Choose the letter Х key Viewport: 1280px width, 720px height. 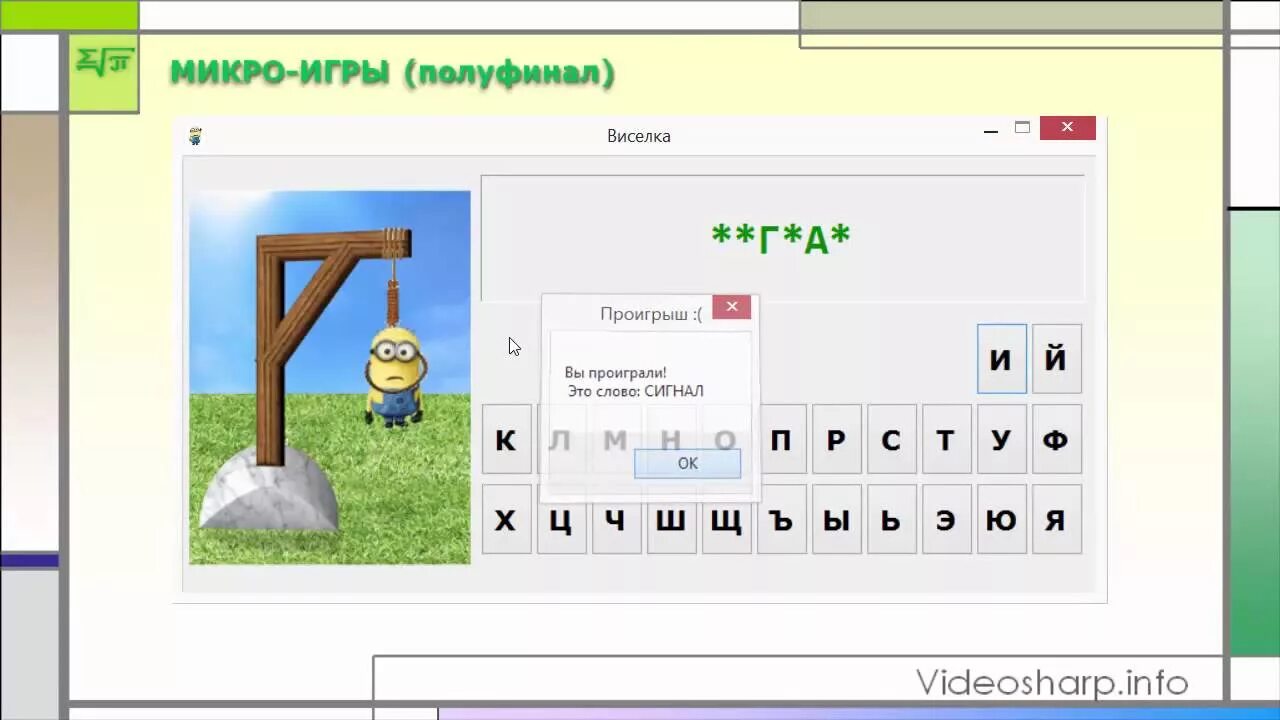[507, 519]
